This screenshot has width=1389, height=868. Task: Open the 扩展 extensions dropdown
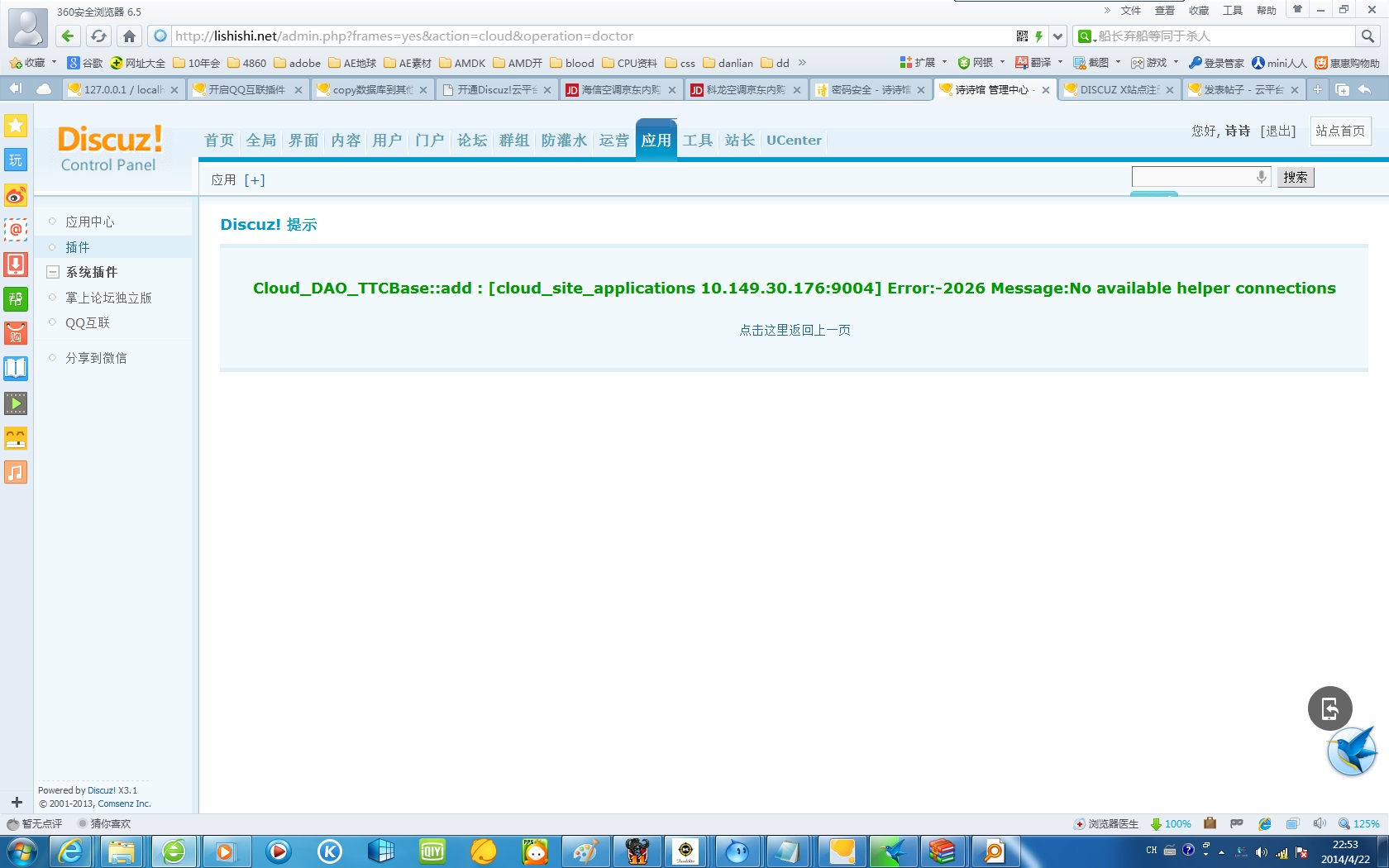[x=924, y=63]
